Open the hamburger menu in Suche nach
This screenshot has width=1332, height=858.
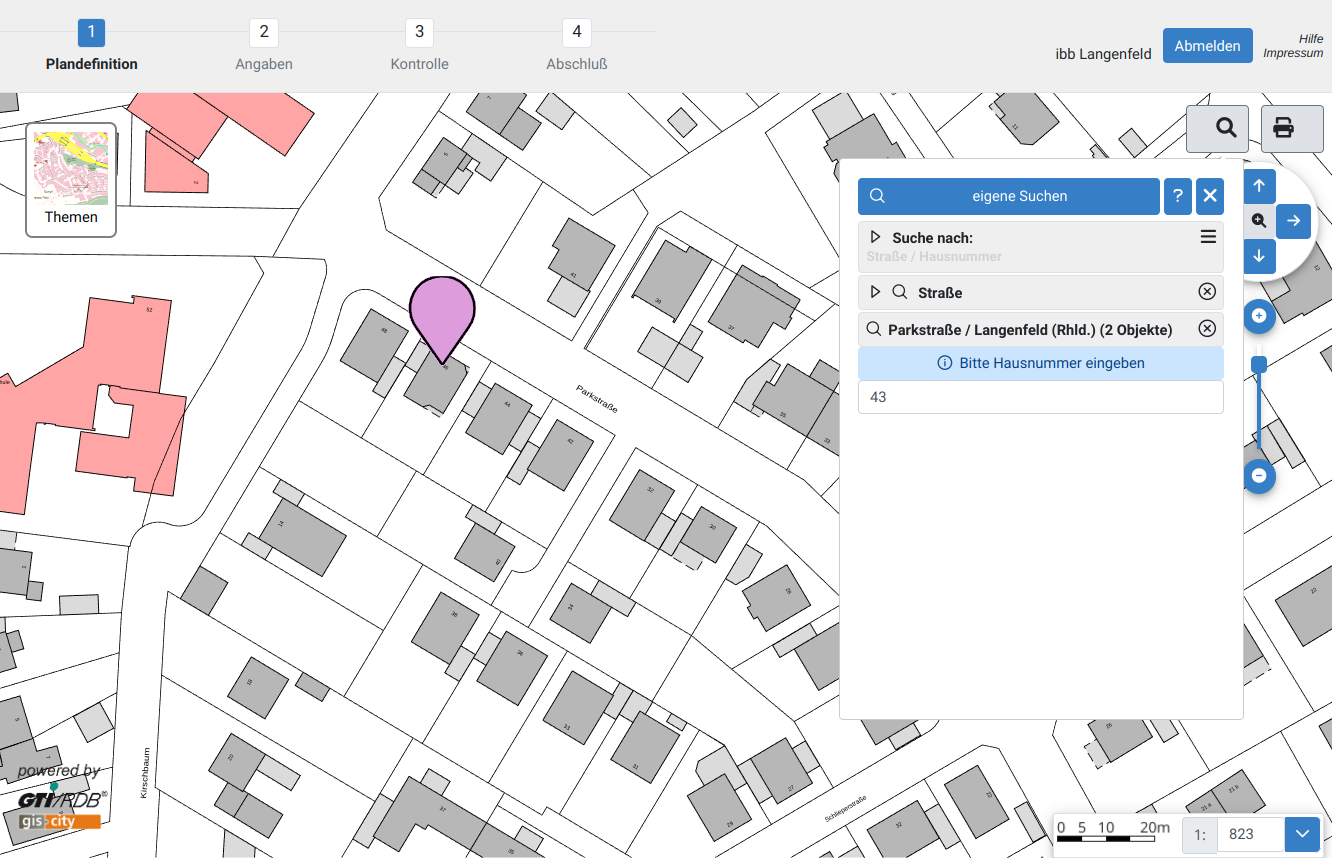1208,237
